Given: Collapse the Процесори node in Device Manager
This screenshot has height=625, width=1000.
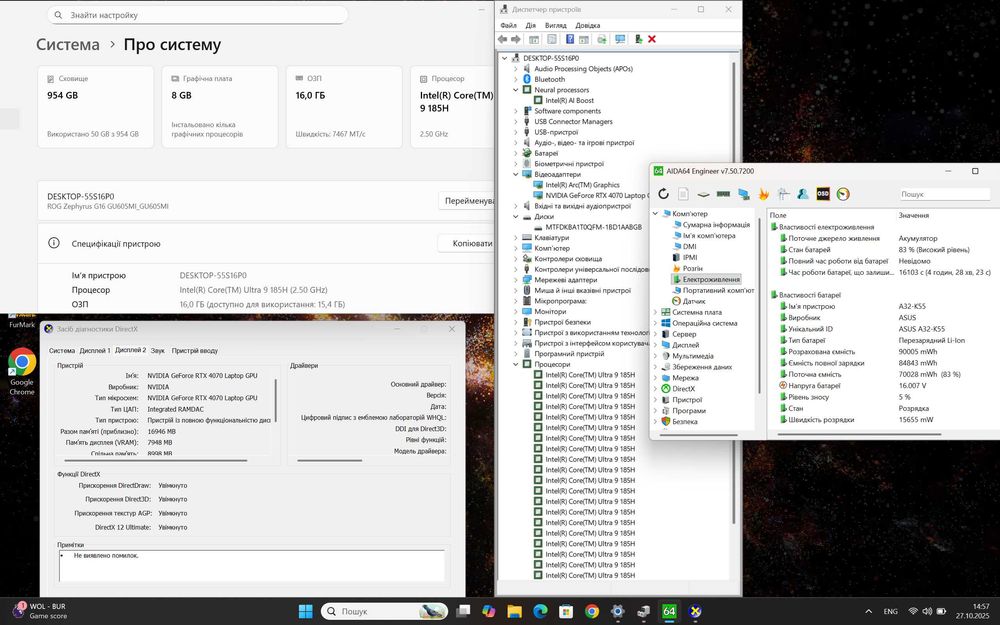Looking at the screenshot, I should point(516,364).
